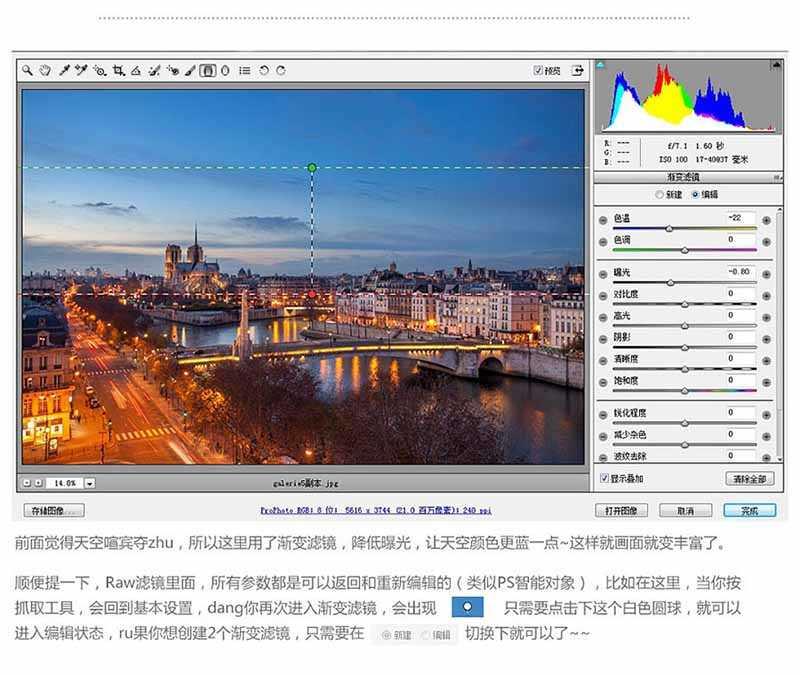Pick the White Balance eyedropper tool

point(63,71)
